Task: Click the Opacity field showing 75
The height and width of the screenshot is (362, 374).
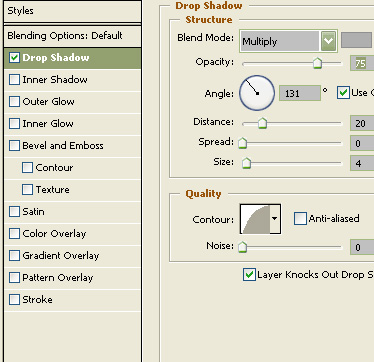Action: [x=362, y=63]
